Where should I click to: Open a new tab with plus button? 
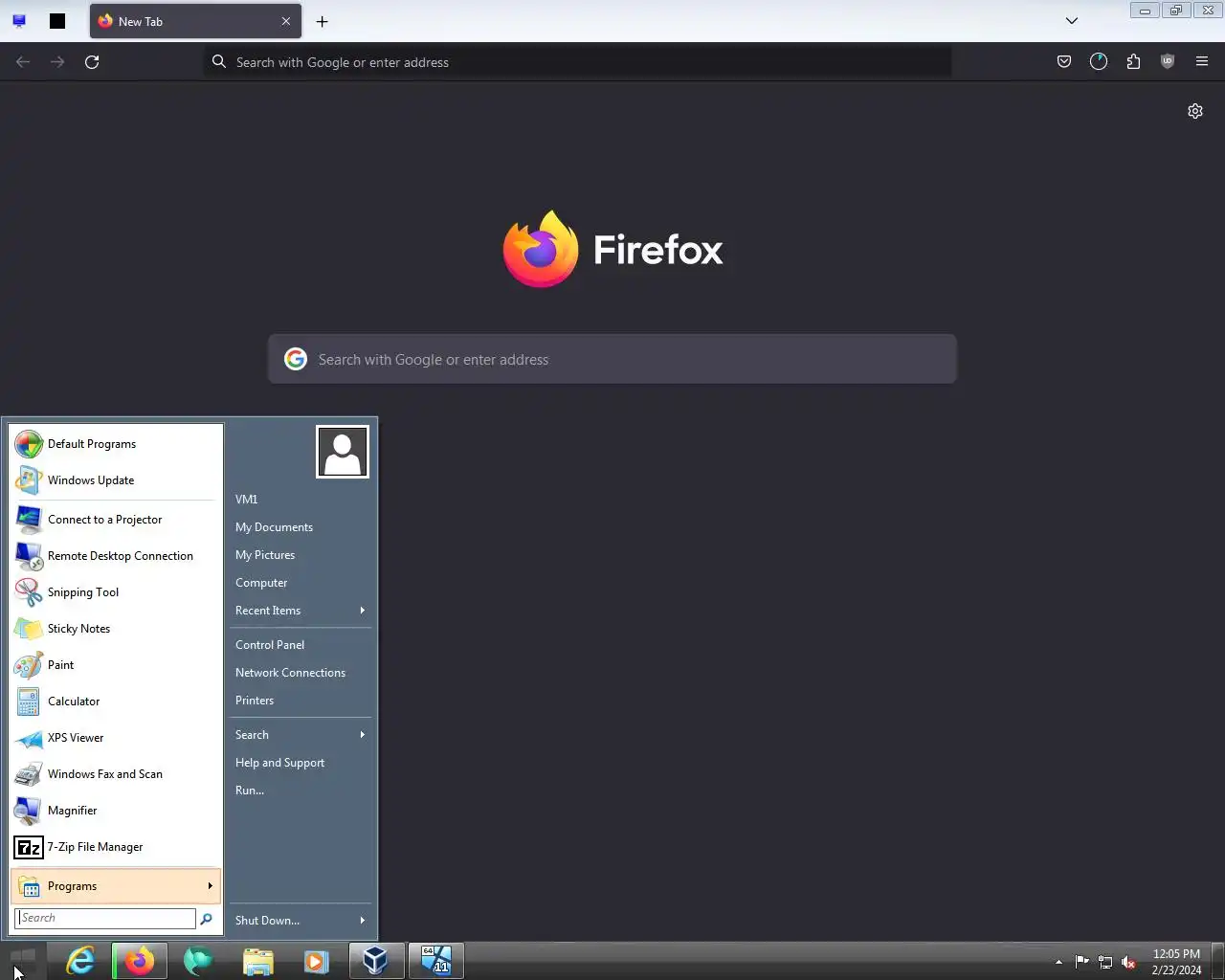click(323, 21)
